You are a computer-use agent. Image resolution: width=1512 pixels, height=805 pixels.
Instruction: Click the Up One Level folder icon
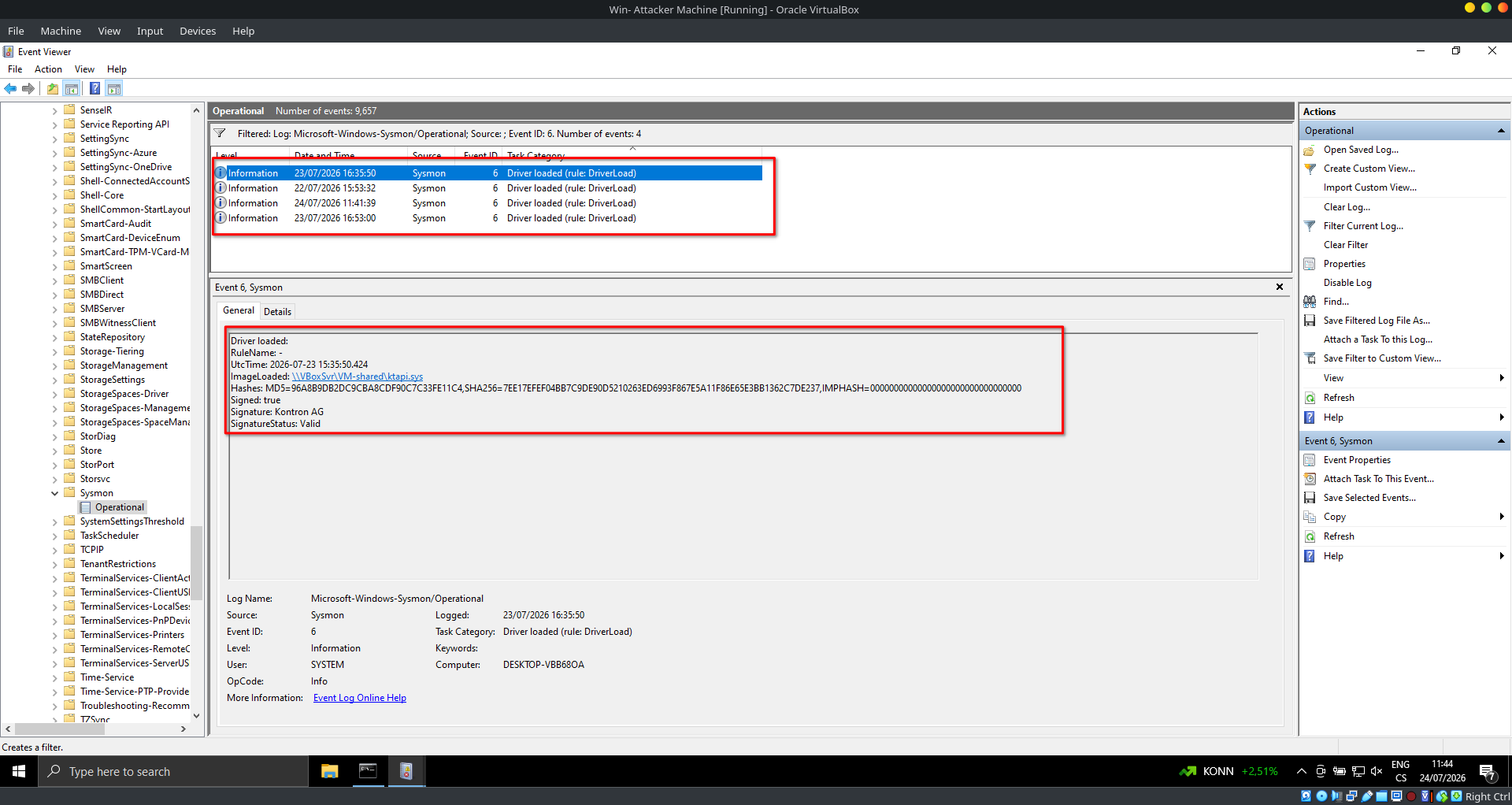[53, 88]
